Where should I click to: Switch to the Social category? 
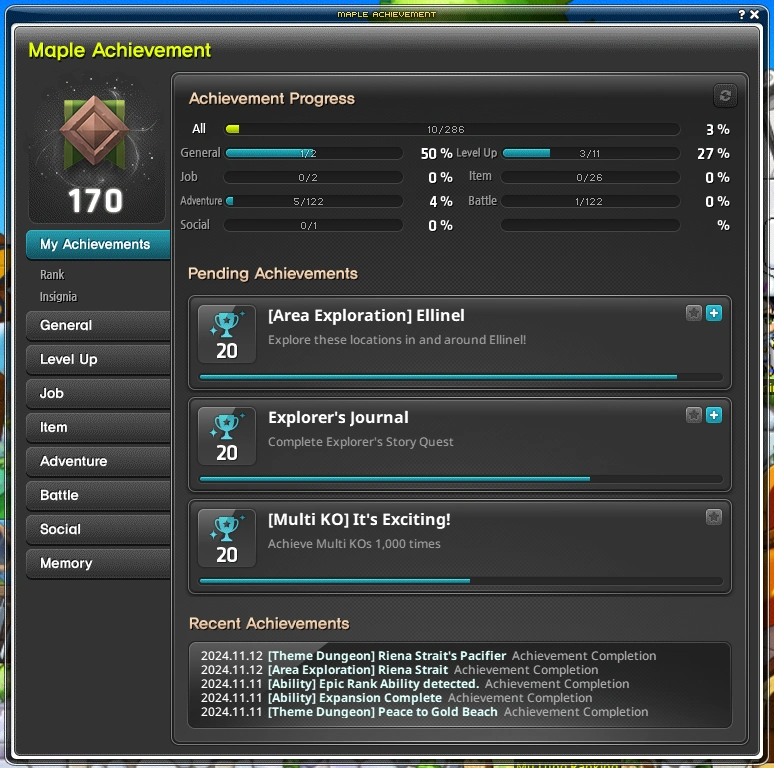[98, 529]
